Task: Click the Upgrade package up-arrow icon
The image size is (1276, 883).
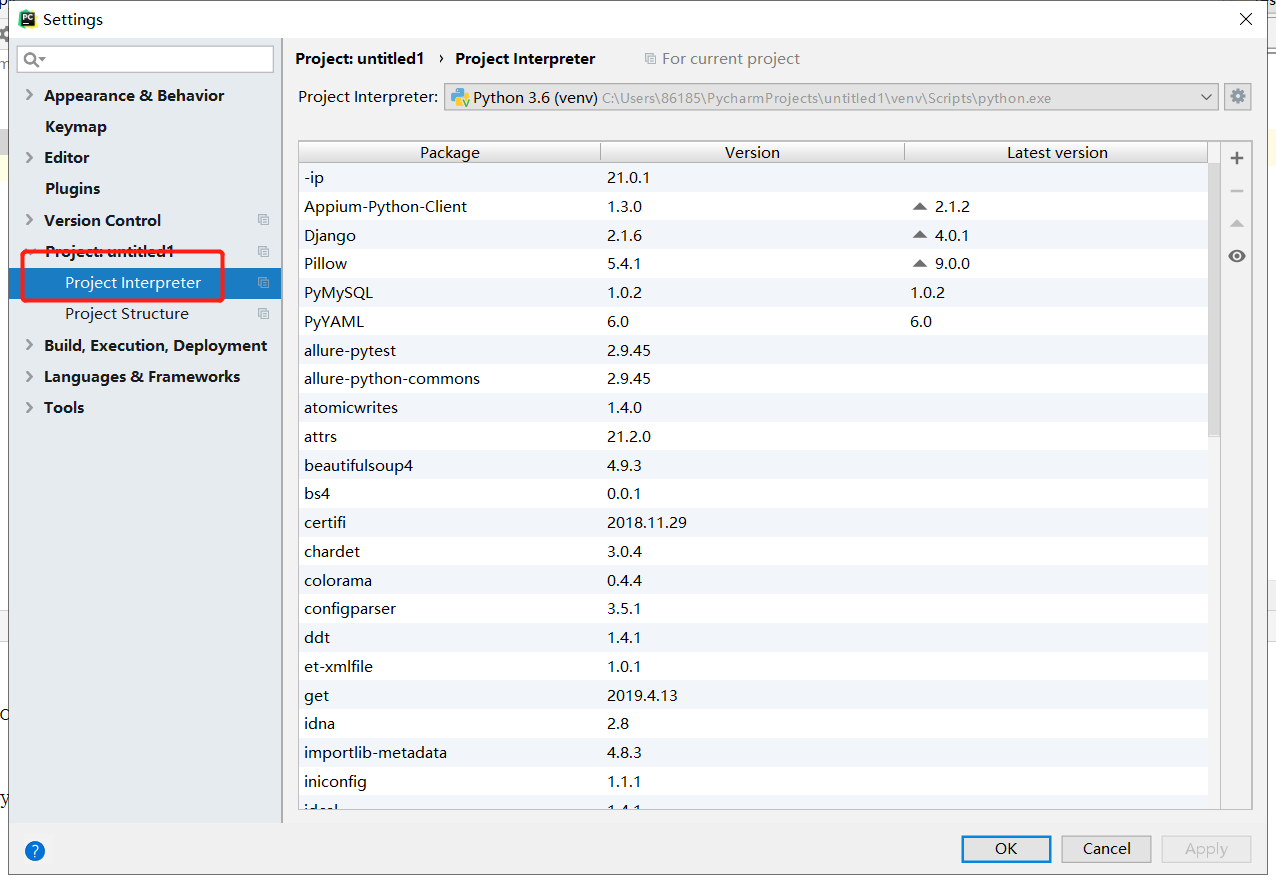Action: tap(1237, 223)
